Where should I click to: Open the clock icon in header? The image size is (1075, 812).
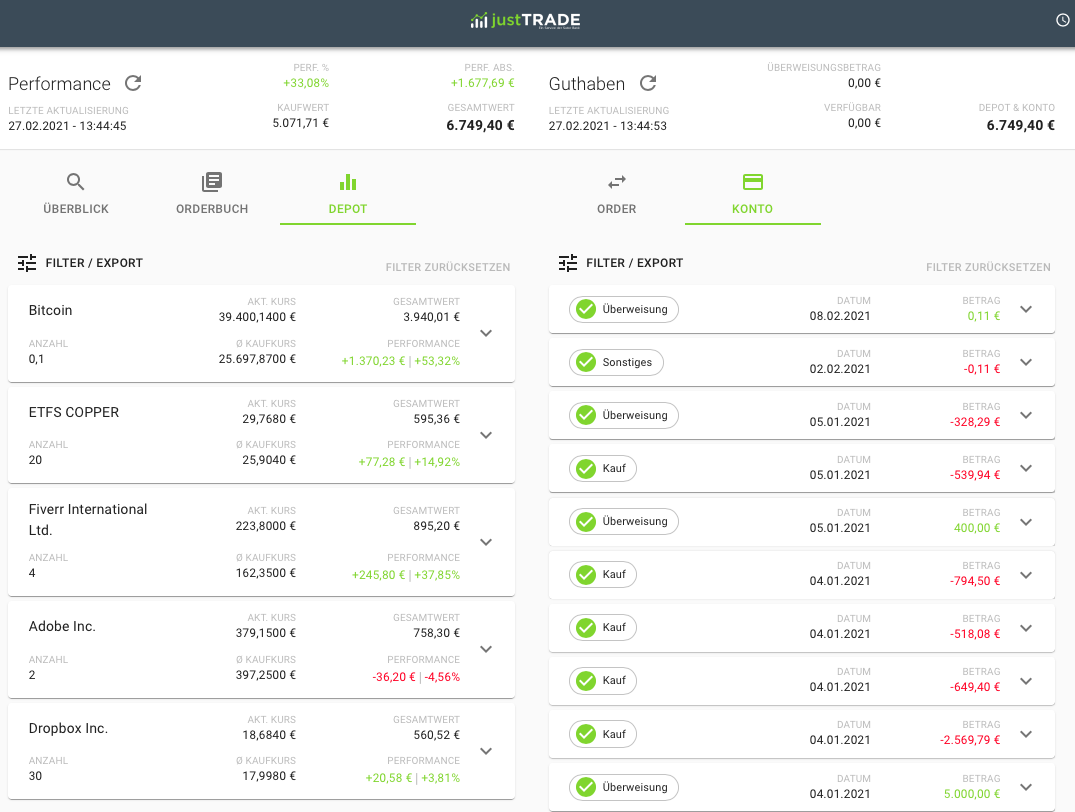click(x=1063, y=21)
